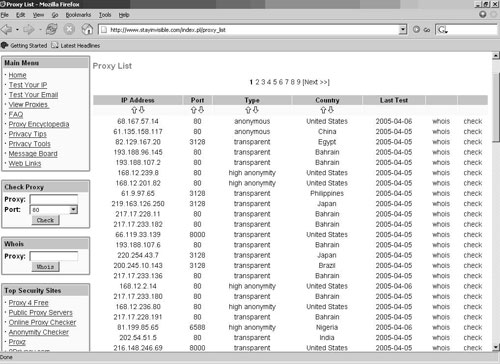The height and width of the screenshot is (364, 500).
Task: Open the Web Links link
Action: point(25,164)
